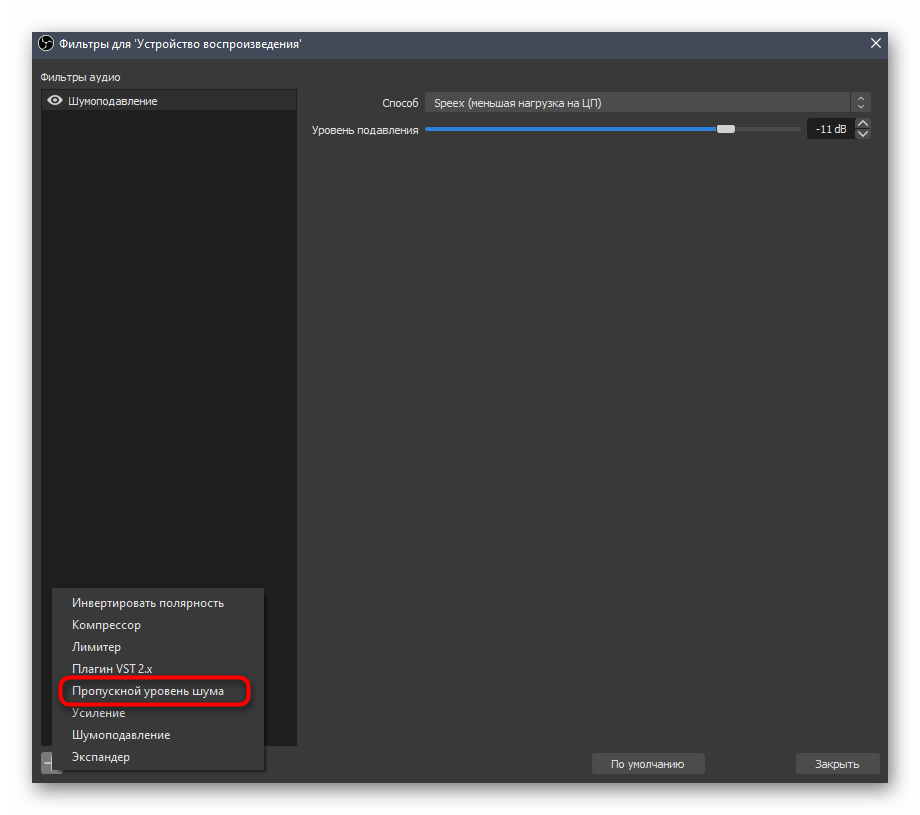Select Экспандер from the menu
Viewport: 920px width, 815px height.
tap(158, 757)
